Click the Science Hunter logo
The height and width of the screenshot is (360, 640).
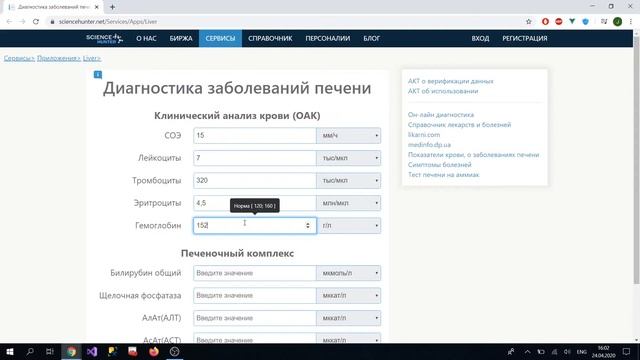tap(104, 38)
